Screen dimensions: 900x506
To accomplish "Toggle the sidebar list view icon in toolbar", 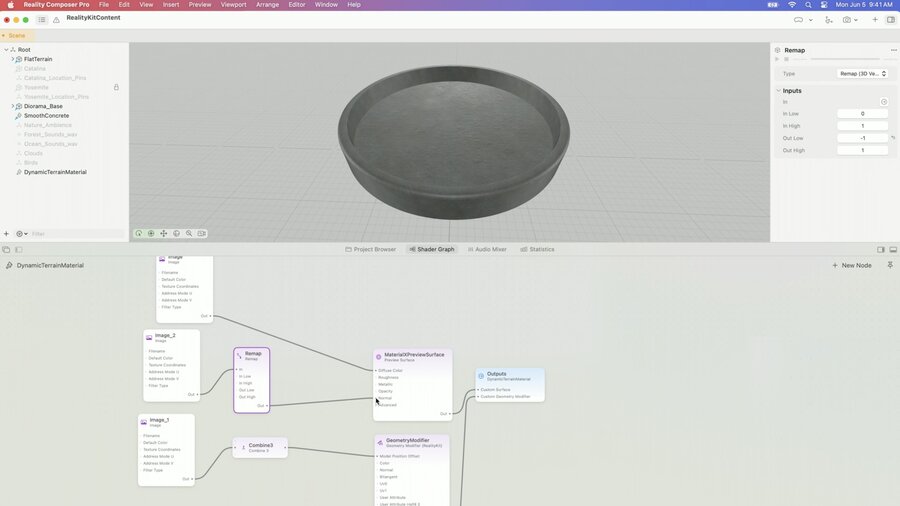I will (x=42, y=20).
